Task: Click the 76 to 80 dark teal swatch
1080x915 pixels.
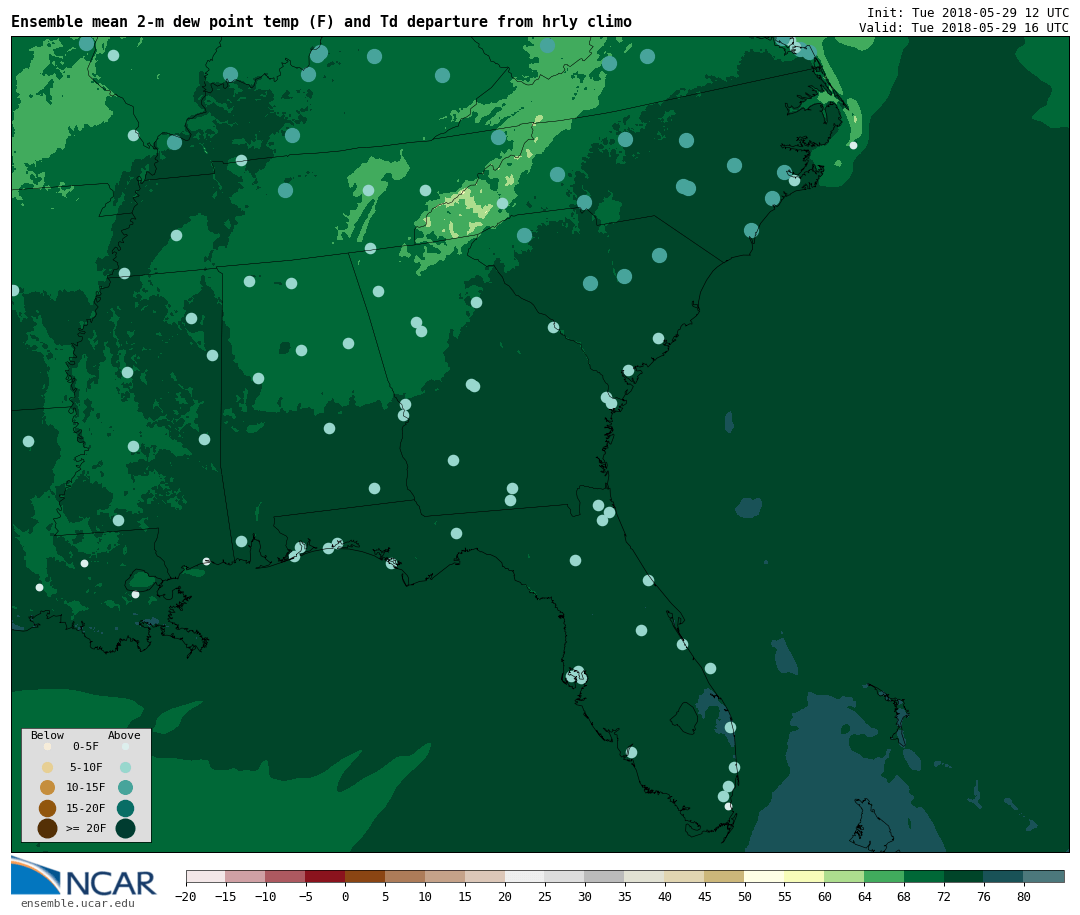Action: (x=1004, y=876)
